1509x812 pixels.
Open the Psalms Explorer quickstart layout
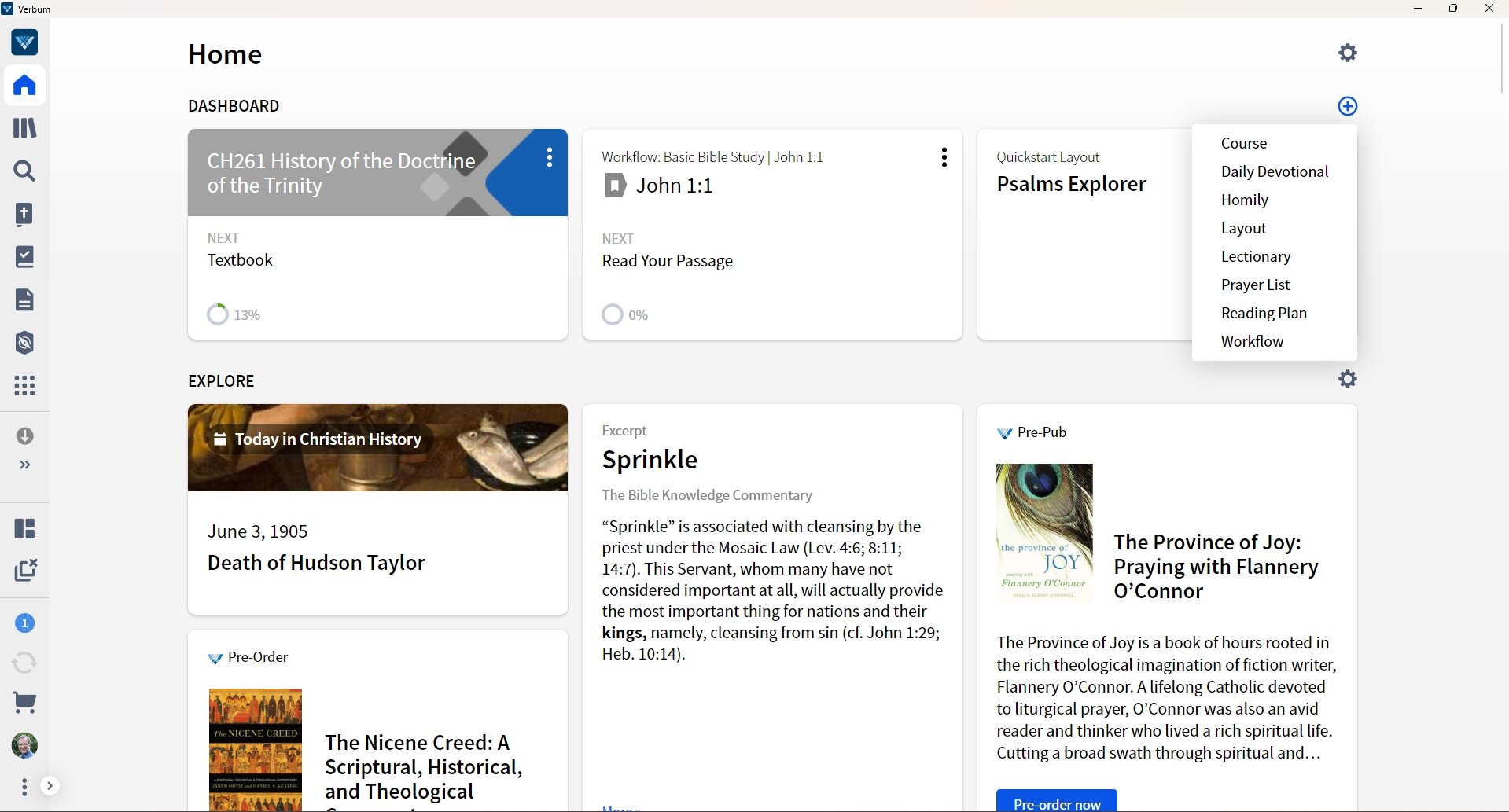coord(1071,184)
